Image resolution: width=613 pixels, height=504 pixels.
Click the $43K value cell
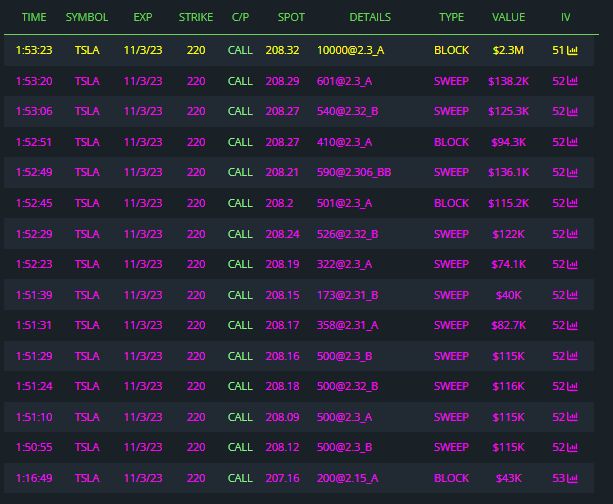click(x=508, y=478)
